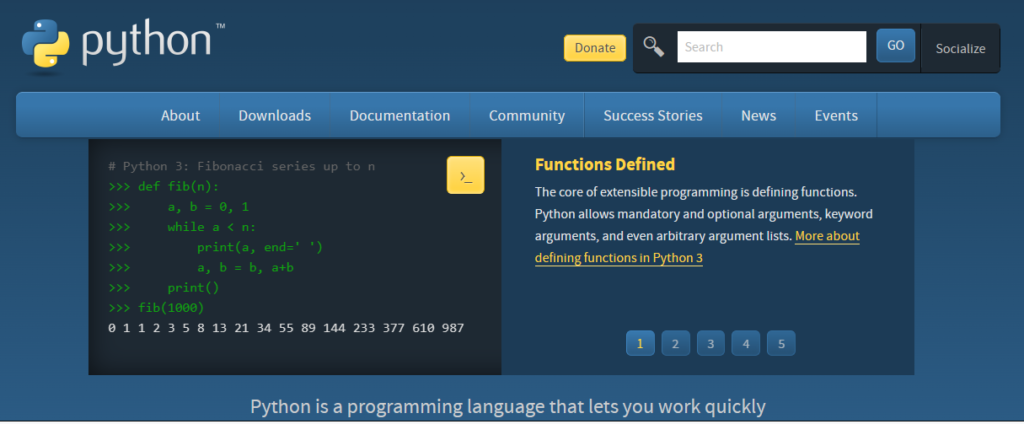This screenshot has width=1024, height=424.
Task: Select slide 1 in the carousel
Action: pos(640,344)
